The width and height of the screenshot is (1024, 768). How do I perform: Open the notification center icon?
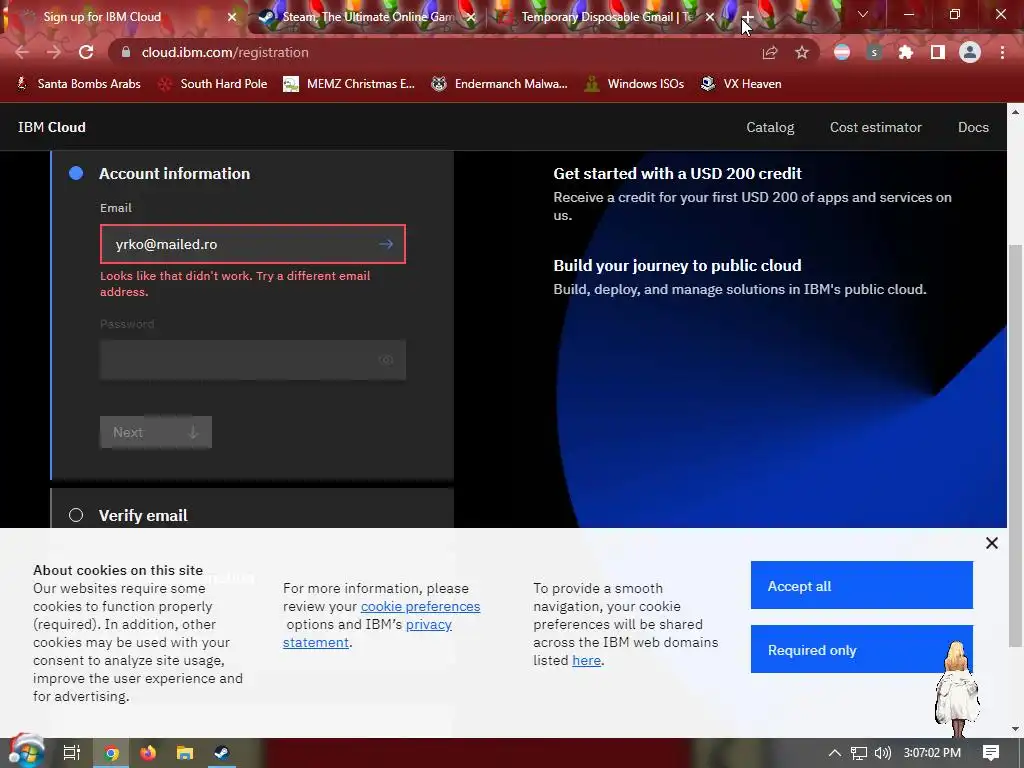pos(991,753)
